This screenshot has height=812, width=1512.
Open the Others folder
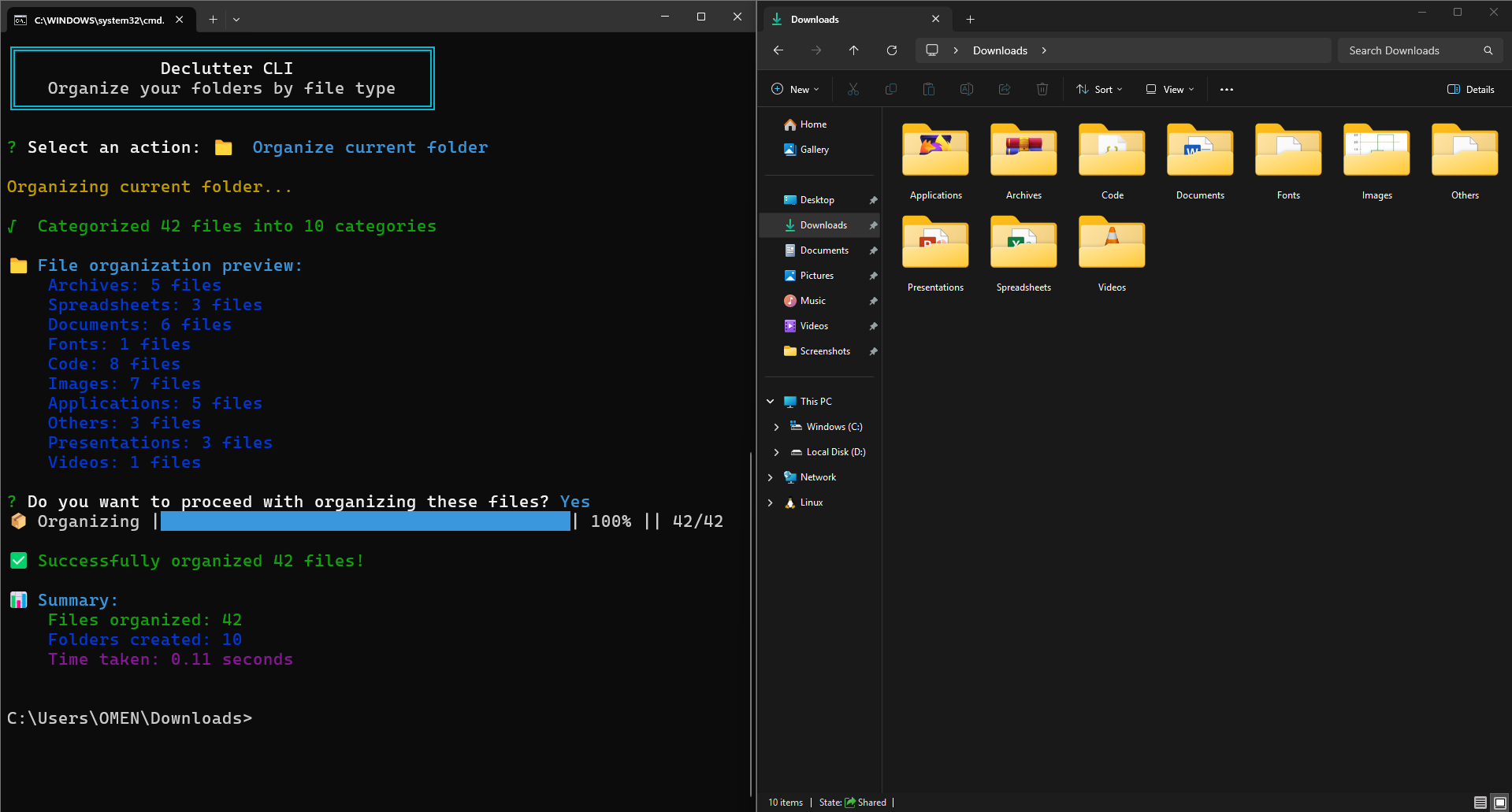[1465, 161]
